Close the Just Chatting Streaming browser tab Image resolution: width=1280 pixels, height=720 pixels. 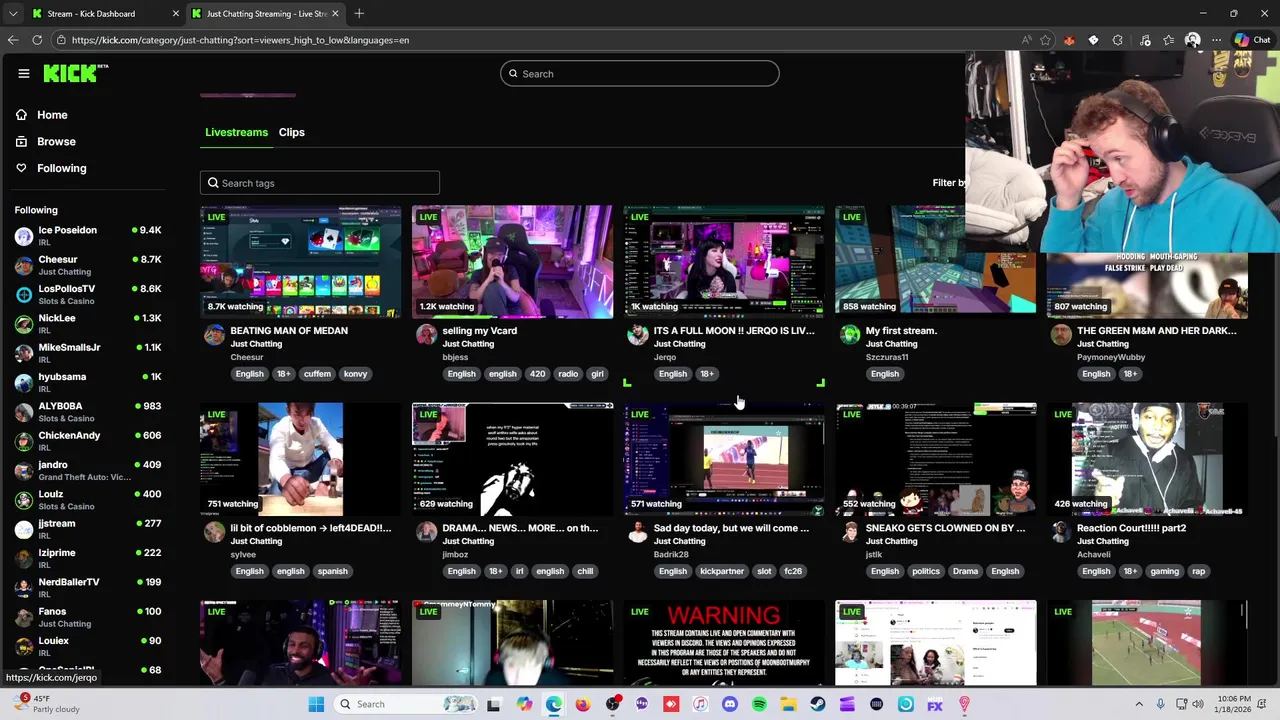pos(335,13)
